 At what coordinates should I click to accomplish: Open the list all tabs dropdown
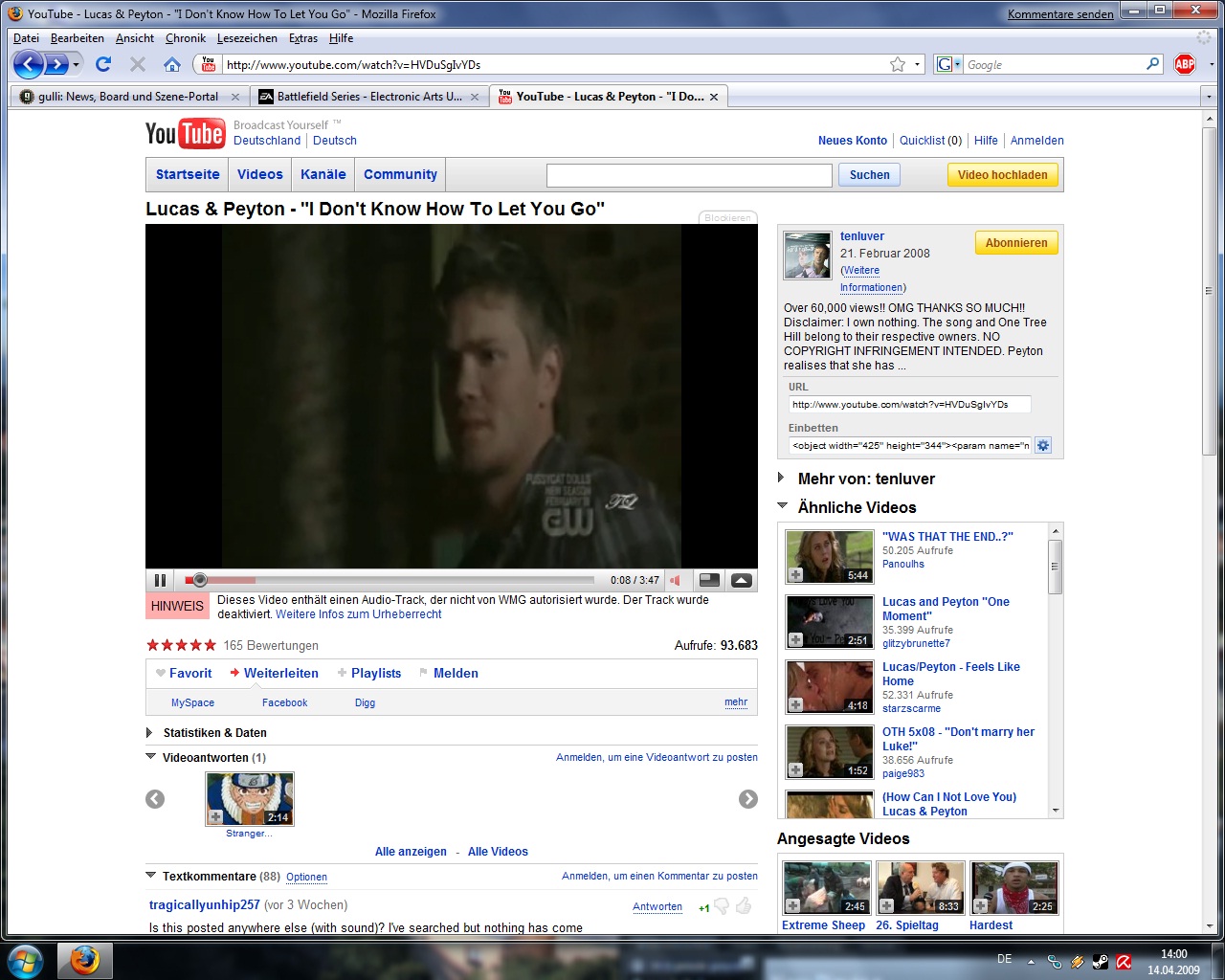click(1208, 97)
